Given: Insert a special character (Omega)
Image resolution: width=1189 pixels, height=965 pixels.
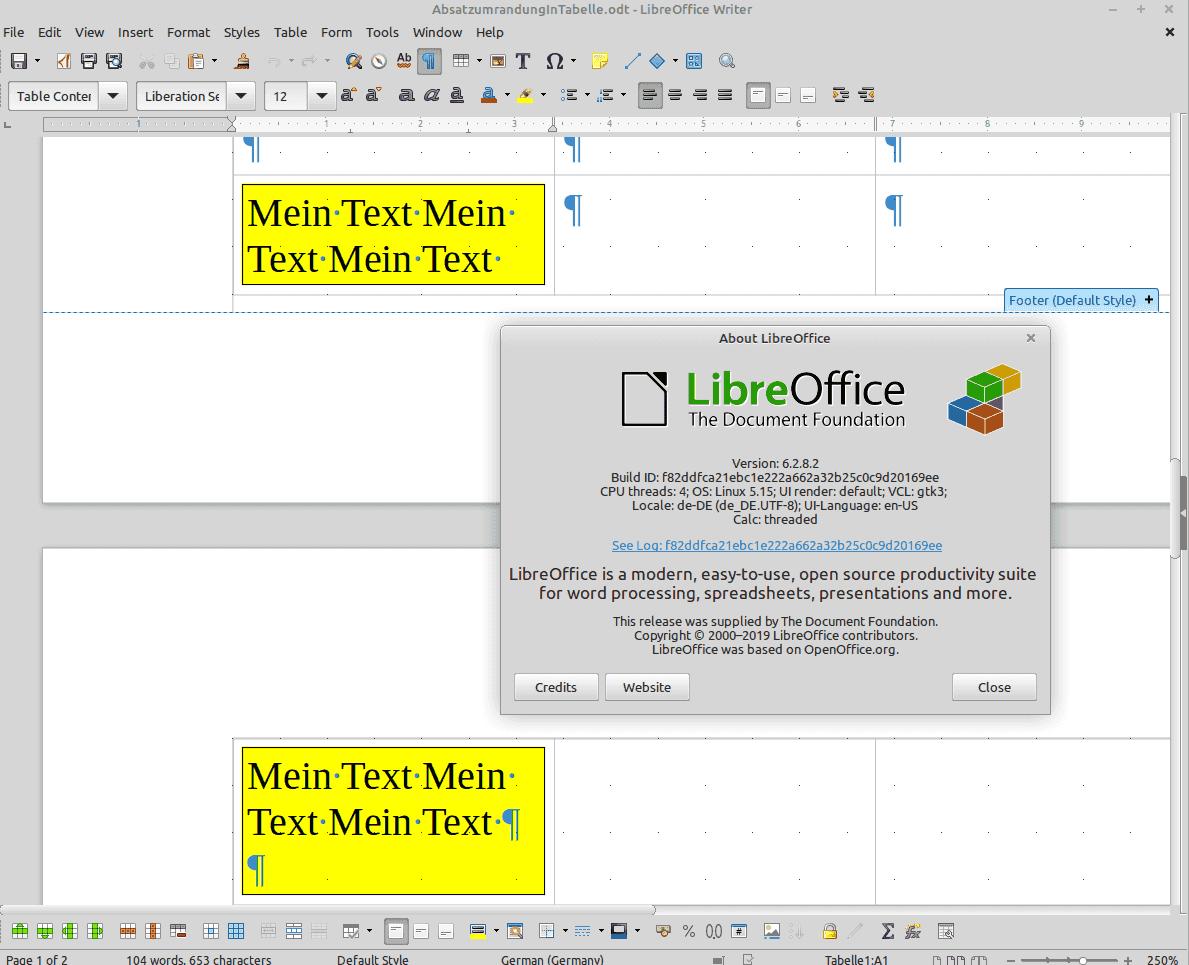Looking at the screenshot, I should click(554, 61).
